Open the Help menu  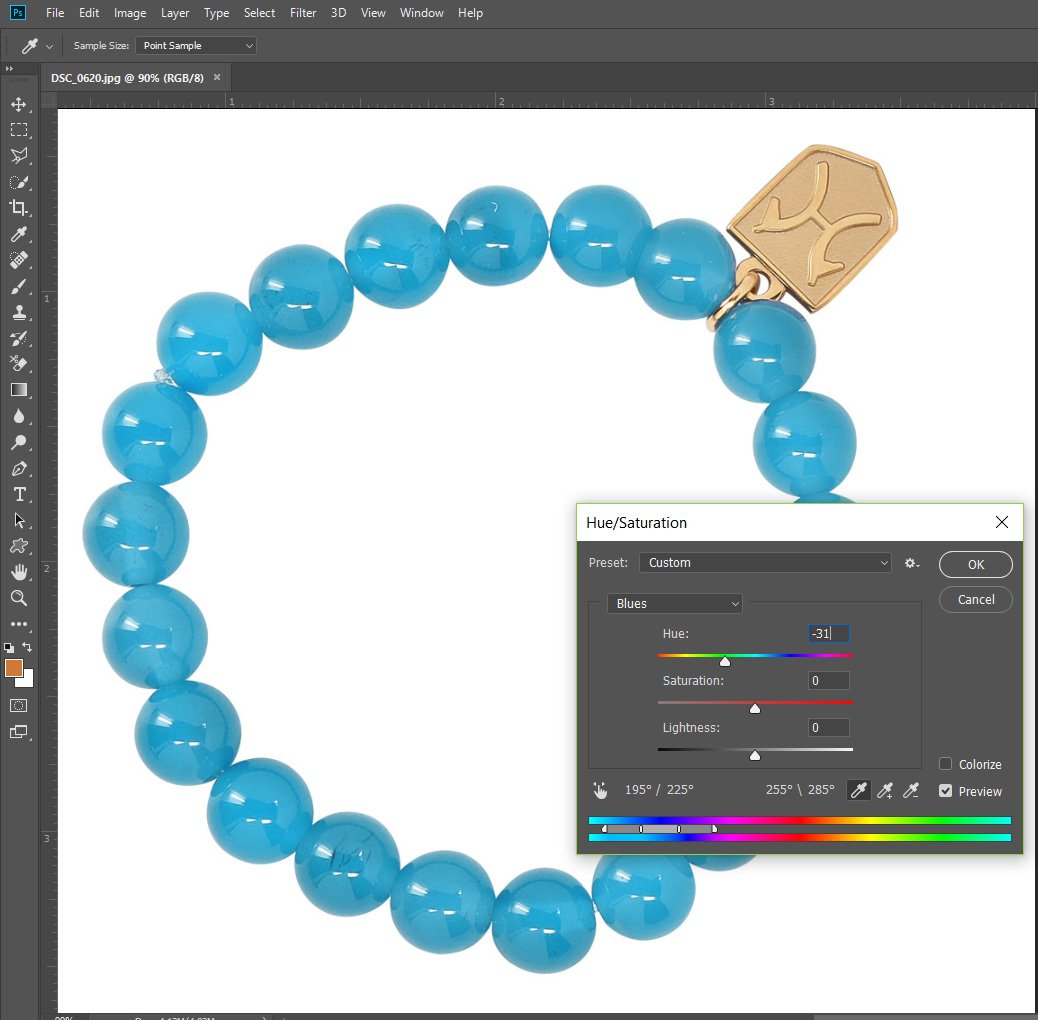(470, 13)
